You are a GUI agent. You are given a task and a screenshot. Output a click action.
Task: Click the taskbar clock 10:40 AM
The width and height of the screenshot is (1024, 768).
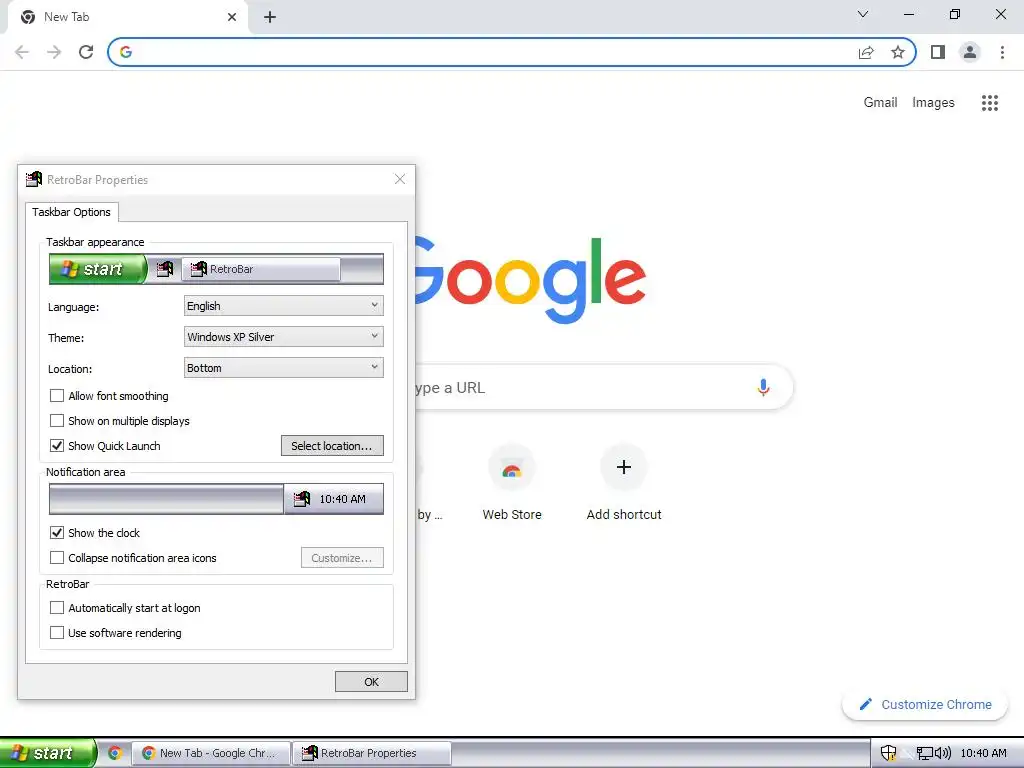tap(984, 753)
